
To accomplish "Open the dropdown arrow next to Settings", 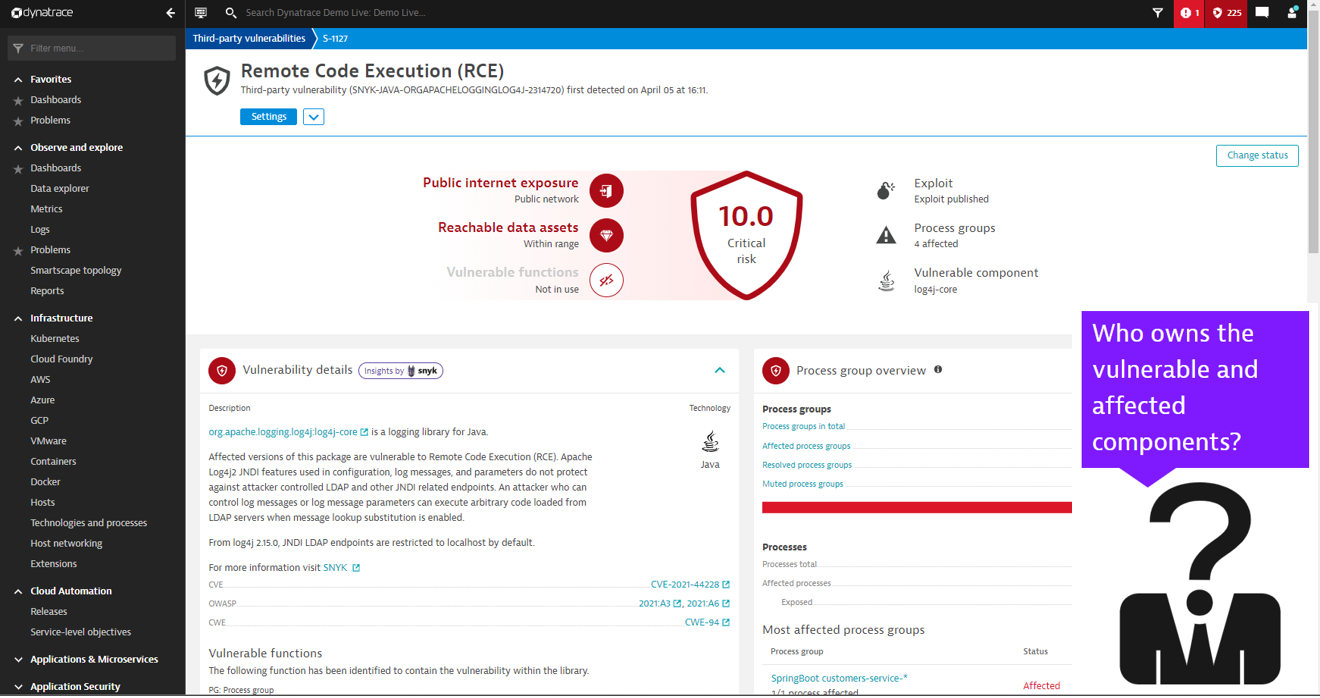I will point(313,117).
